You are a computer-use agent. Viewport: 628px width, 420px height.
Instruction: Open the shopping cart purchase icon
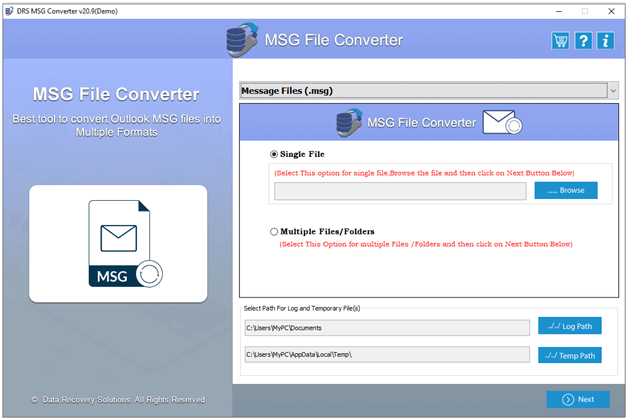pos(560,40)
